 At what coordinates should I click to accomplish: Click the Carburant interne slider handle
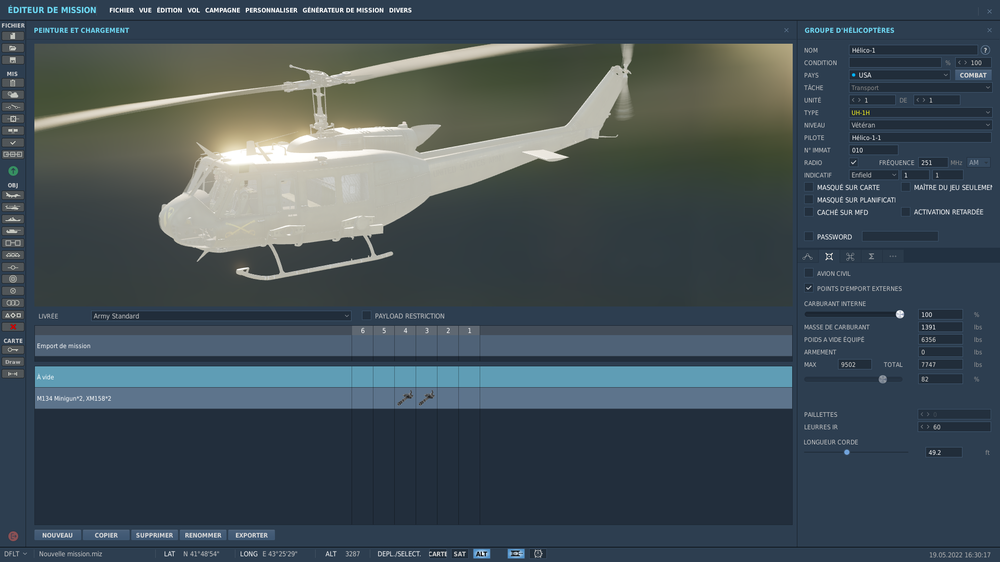900,314
